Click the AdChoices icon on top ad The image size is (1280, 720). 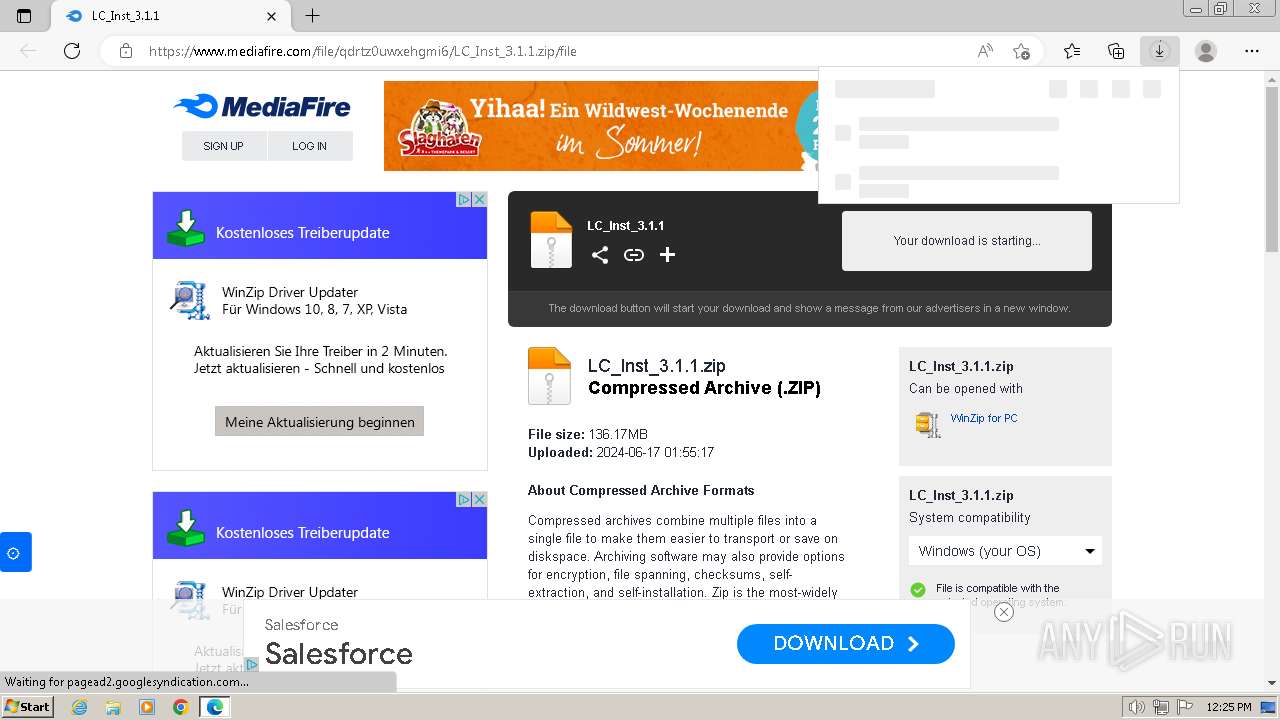(464, 200)
